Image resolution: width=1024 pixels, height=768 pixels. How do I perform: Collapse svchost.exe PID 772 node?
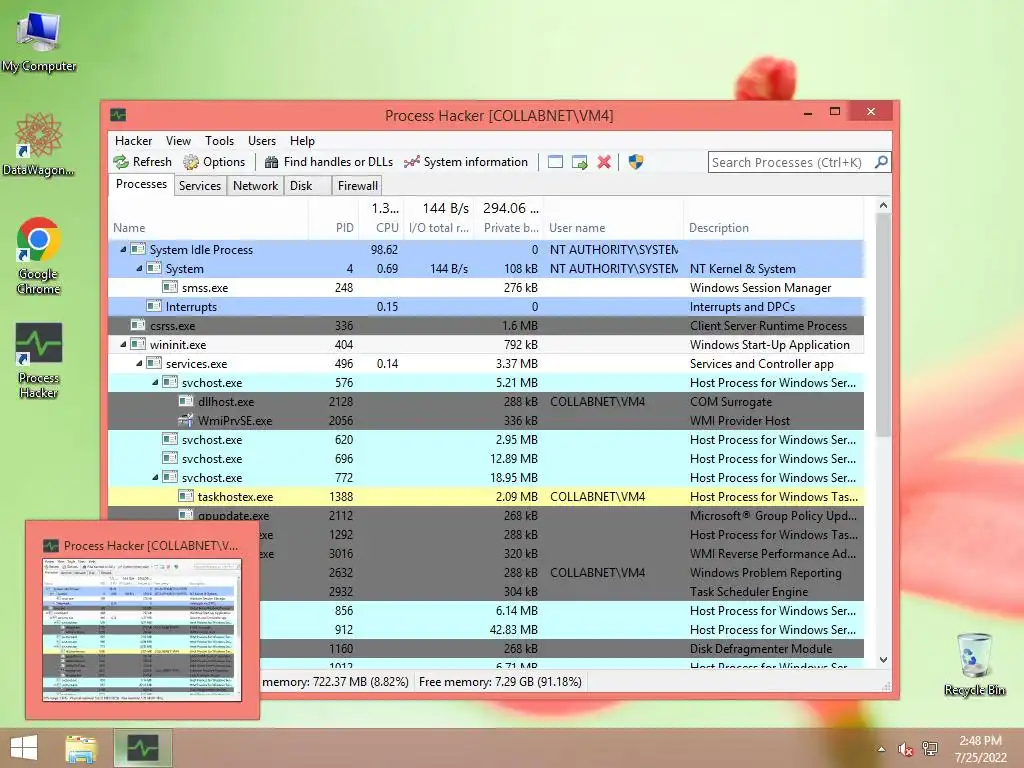pos(155,477)
